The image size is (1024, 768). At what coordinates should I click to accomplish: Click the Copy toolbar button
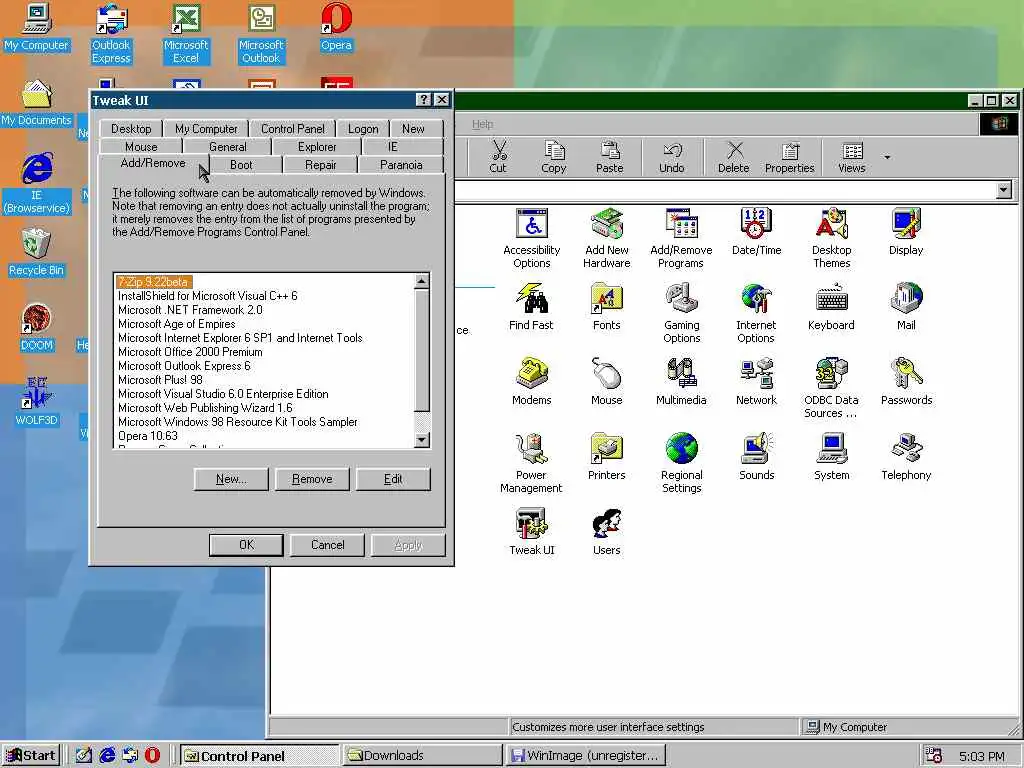(554, 157)
